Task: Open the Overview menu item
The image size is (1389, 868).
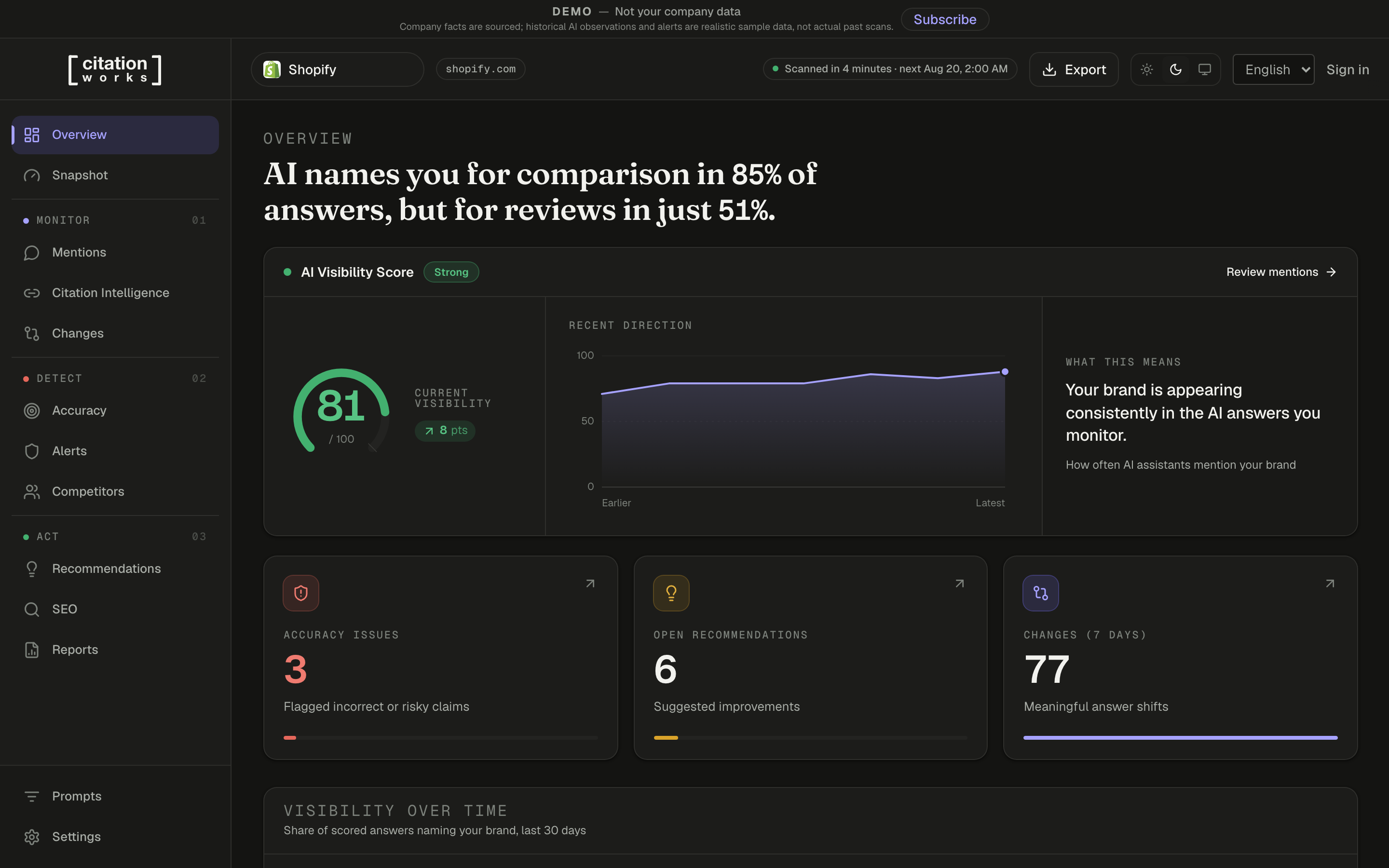Action: (x=115, y=135)
